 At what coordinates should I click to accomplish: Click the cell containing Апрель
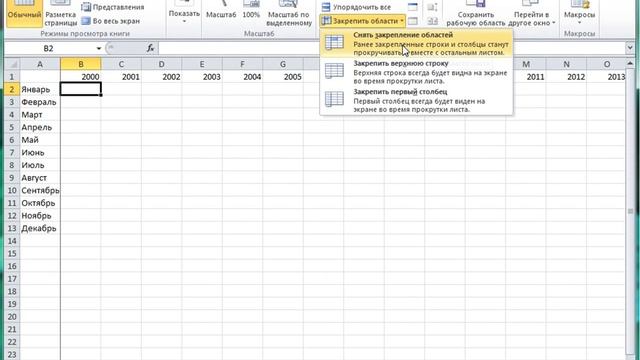[x=40, y=127]
